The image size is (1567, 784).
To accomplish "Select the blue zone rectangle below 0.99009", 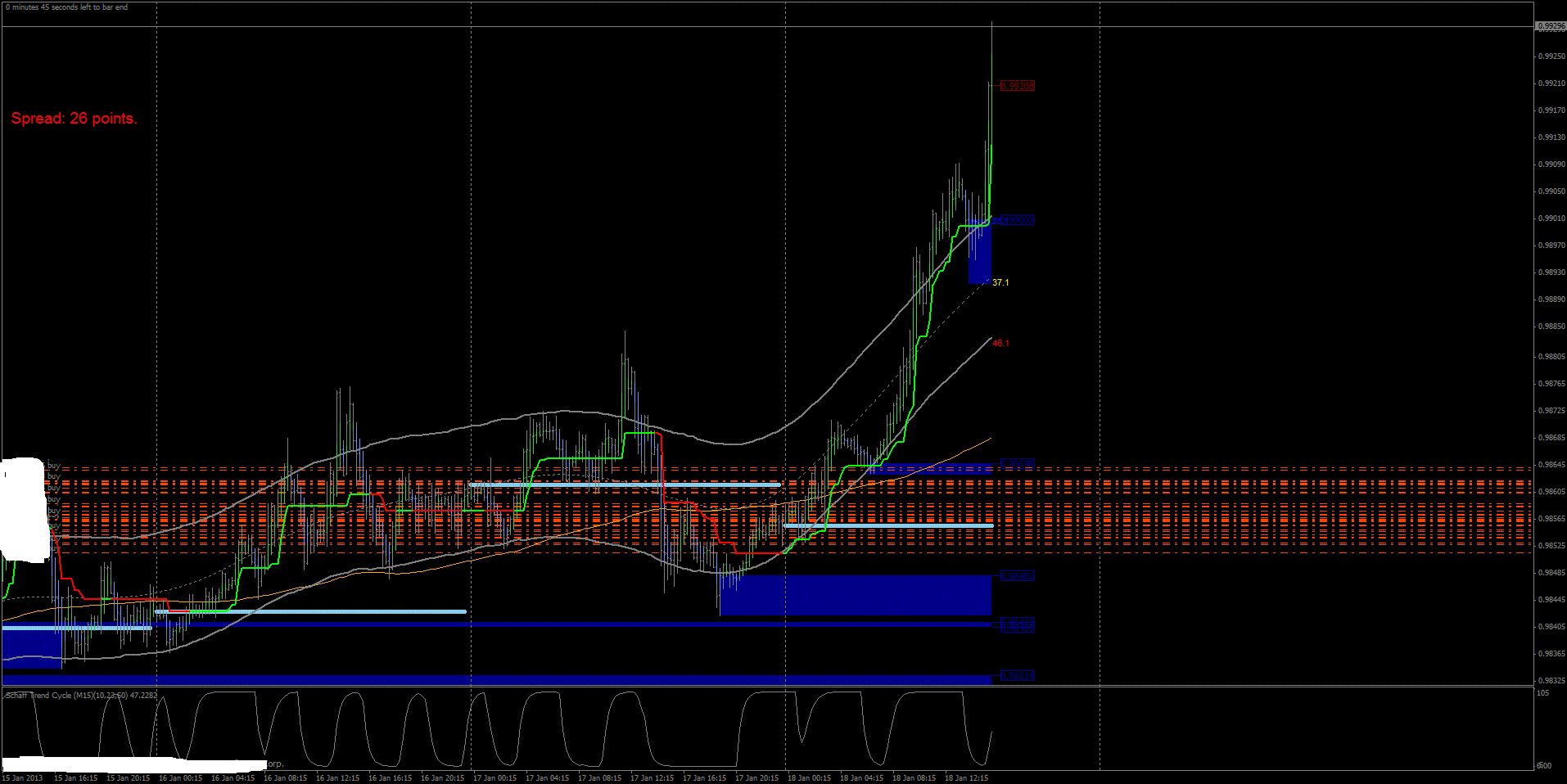I will pyautogui.click(x=980, y=252).
